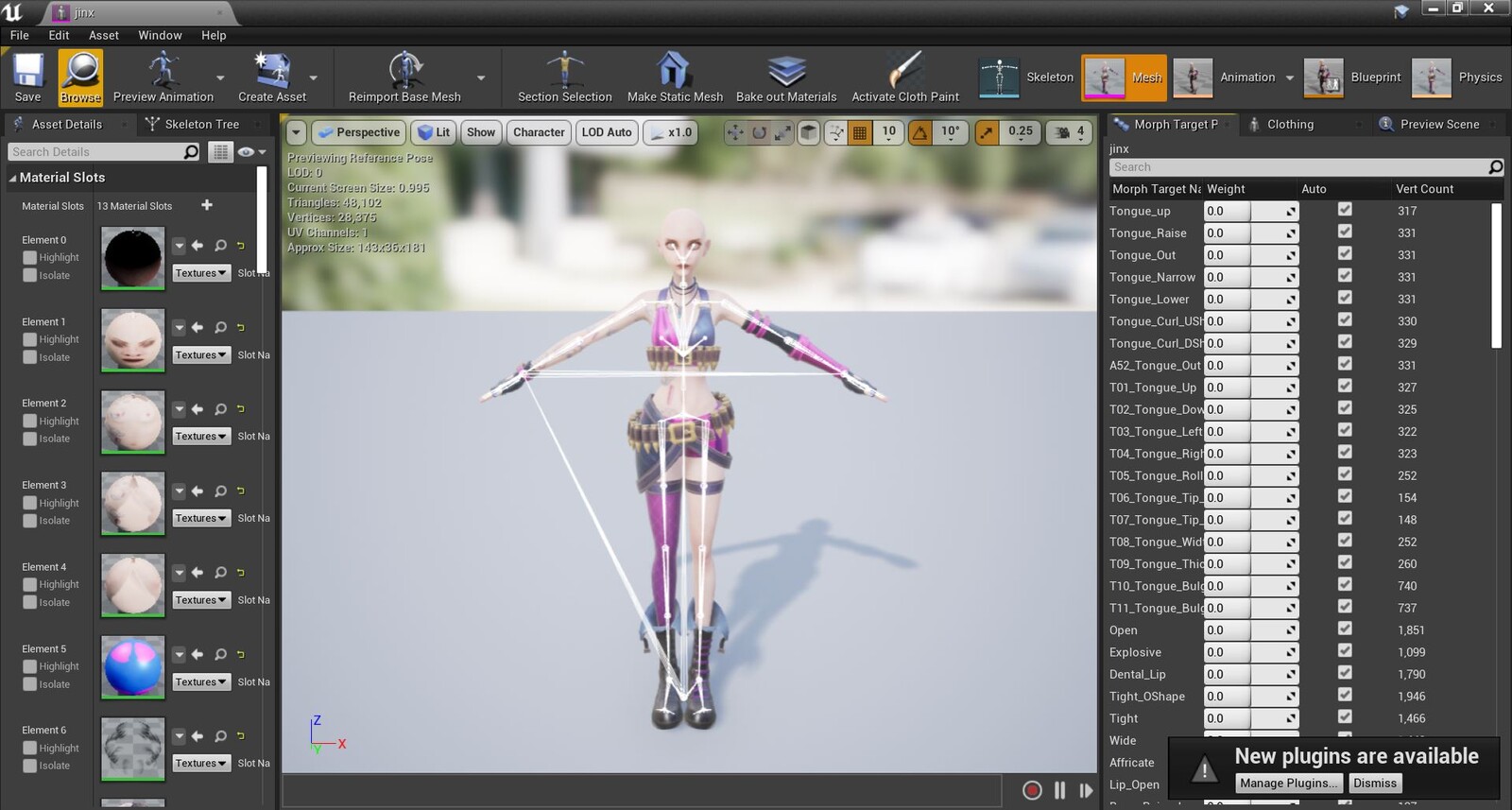
Task: Switch to Blueprint editor mode
Action: click(x=1352, y=78)
